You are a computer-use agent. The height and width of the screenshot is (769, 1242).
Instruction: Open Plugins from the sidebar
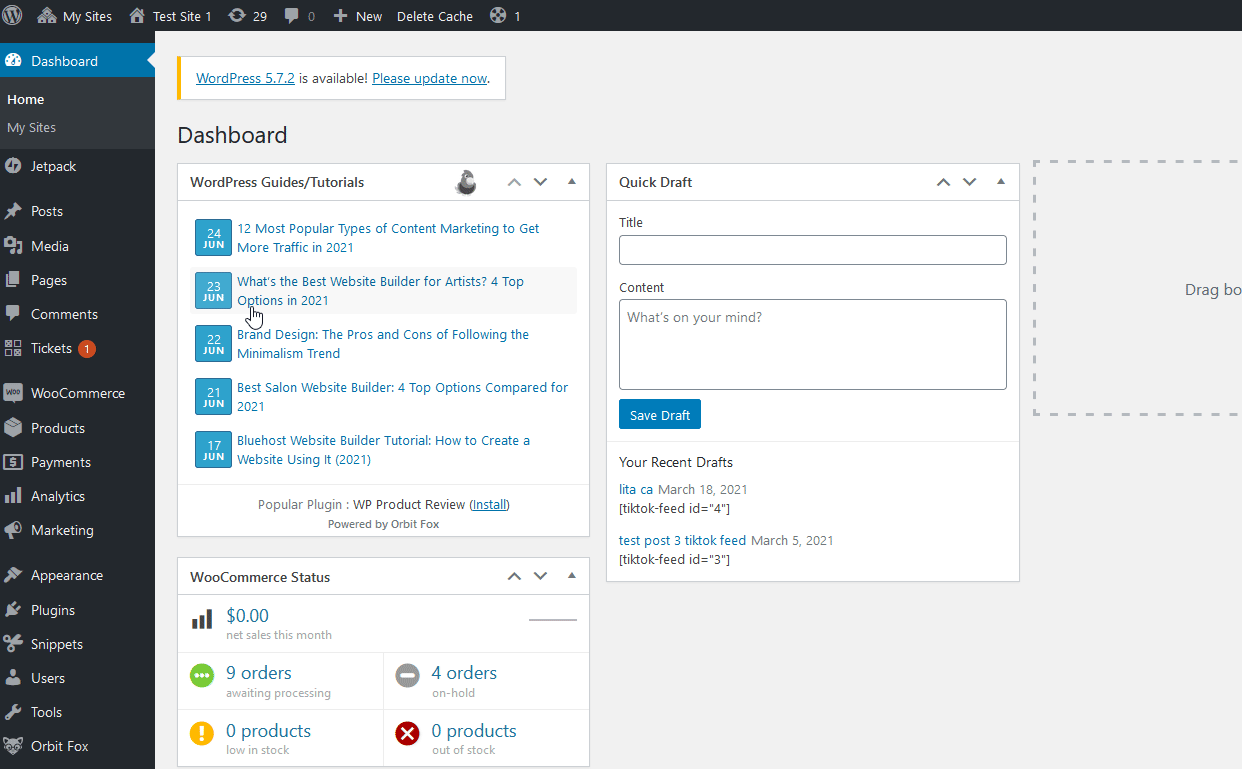pyautogui.click(x=77, y=610)
